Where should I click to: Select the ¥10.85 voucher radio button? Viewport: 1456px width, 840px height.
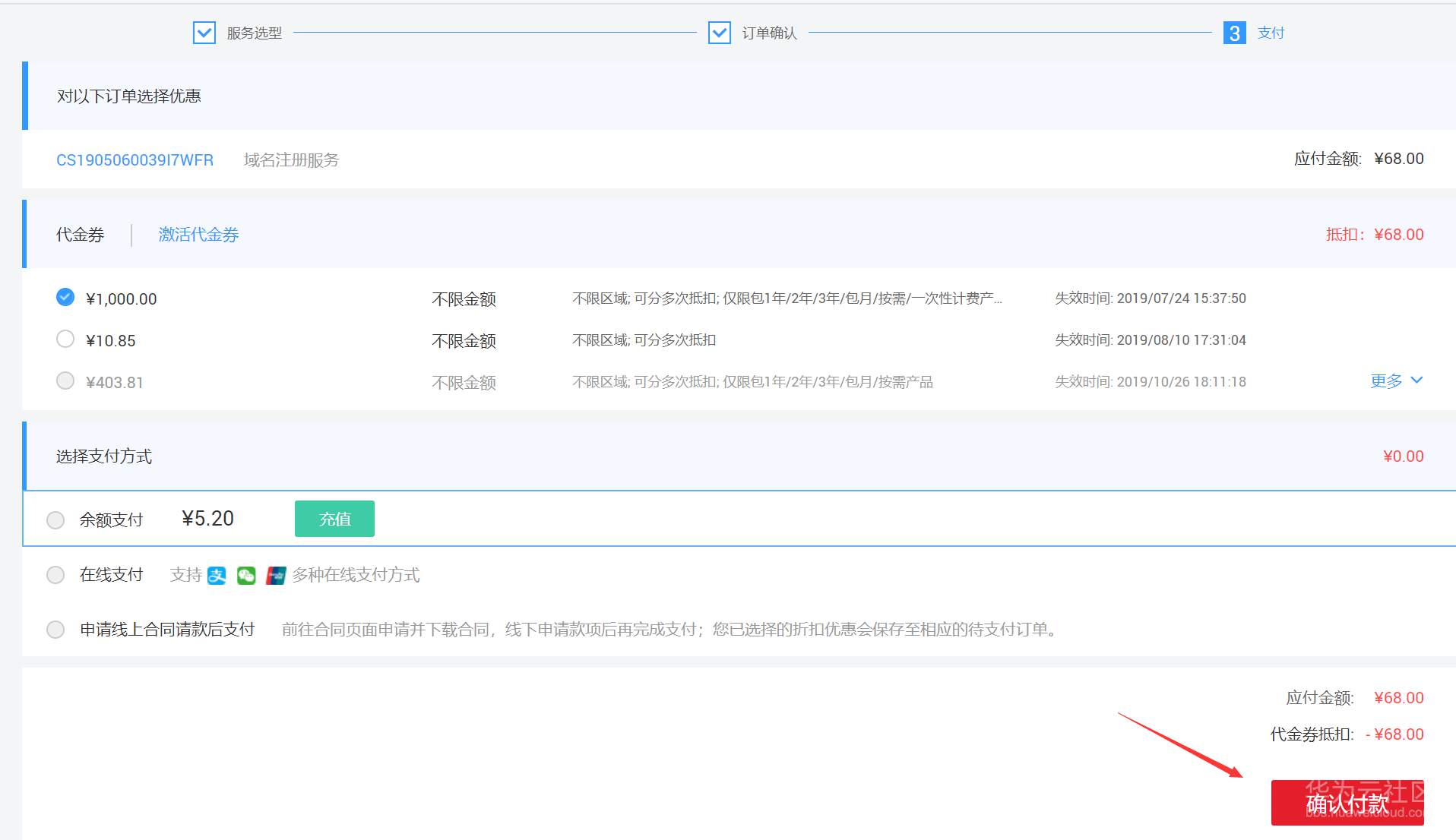tap(65, 339)
